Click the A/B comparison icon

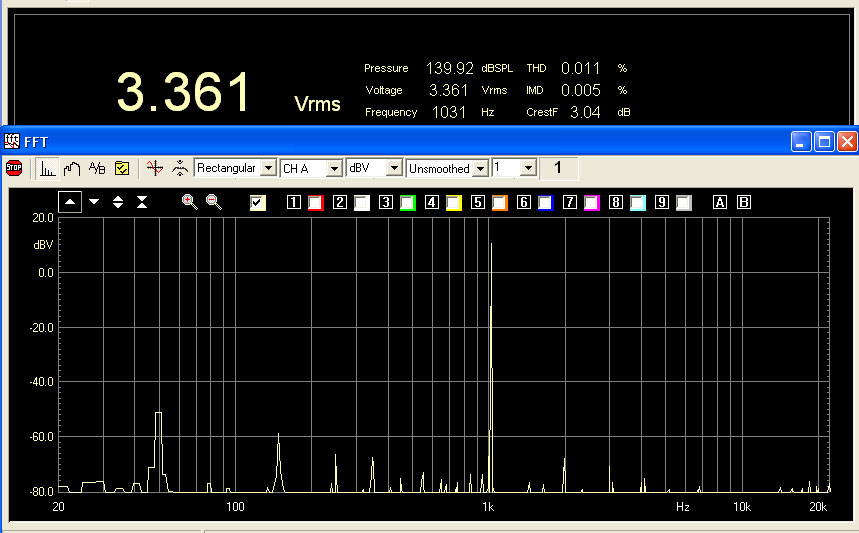pyautogui.click(x=97, y=169)
